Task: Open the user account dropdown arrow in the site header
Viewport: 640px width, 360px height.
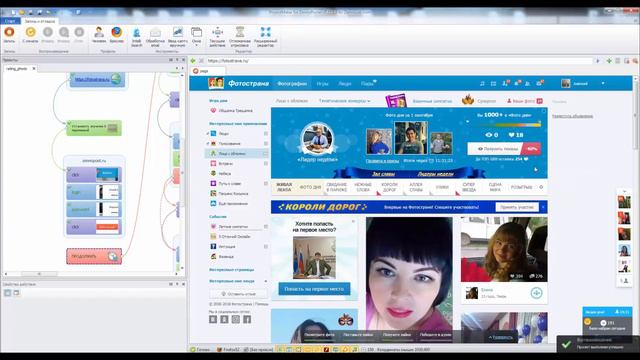Action: tap(603, 84)
